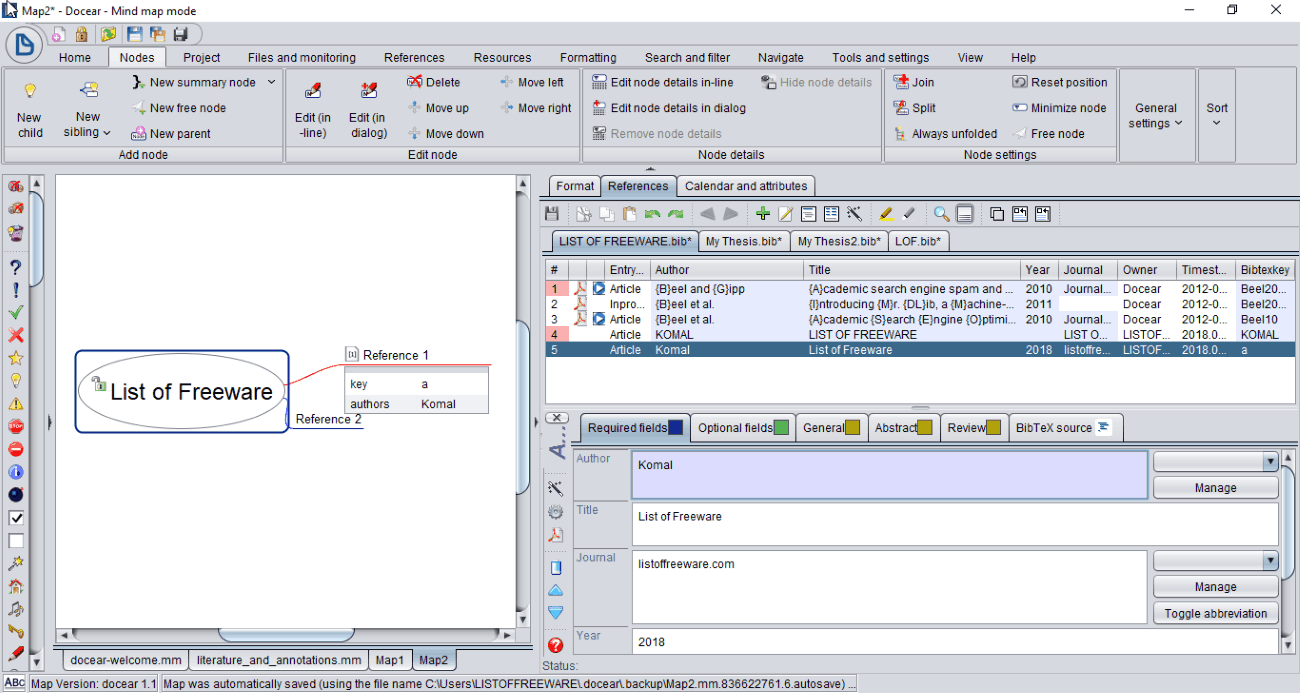Click the PDF icon in row 1
1300x693 pixels.
[x=579, y=288]
